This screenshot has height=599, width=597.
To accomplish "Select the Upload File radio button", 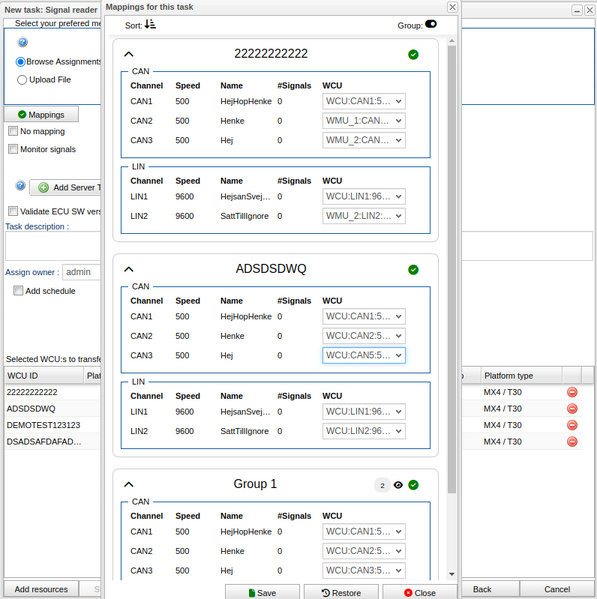I will (22, 80).
